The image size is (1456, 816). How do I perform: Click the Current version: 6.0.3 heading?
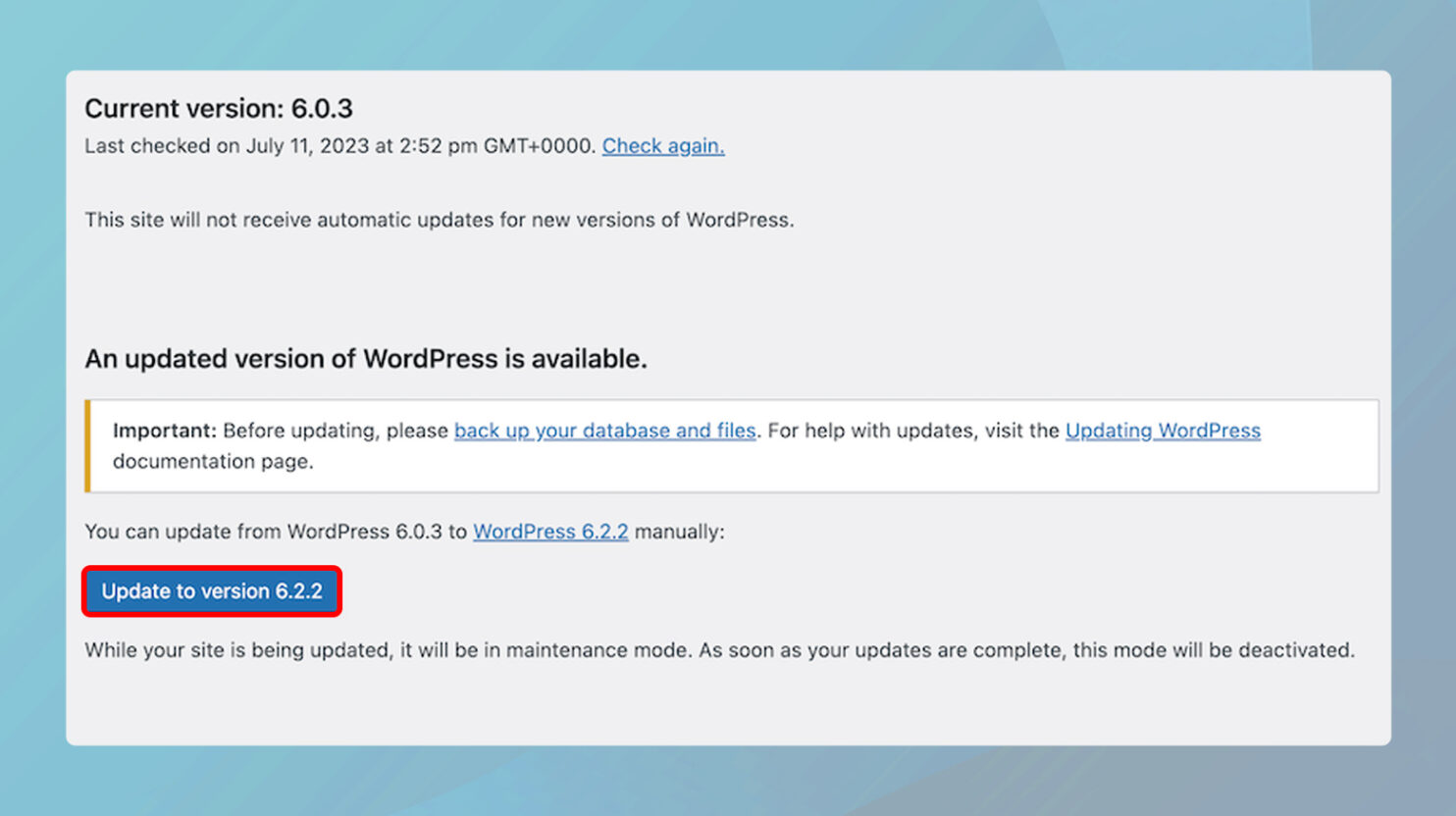pos(219,109)
